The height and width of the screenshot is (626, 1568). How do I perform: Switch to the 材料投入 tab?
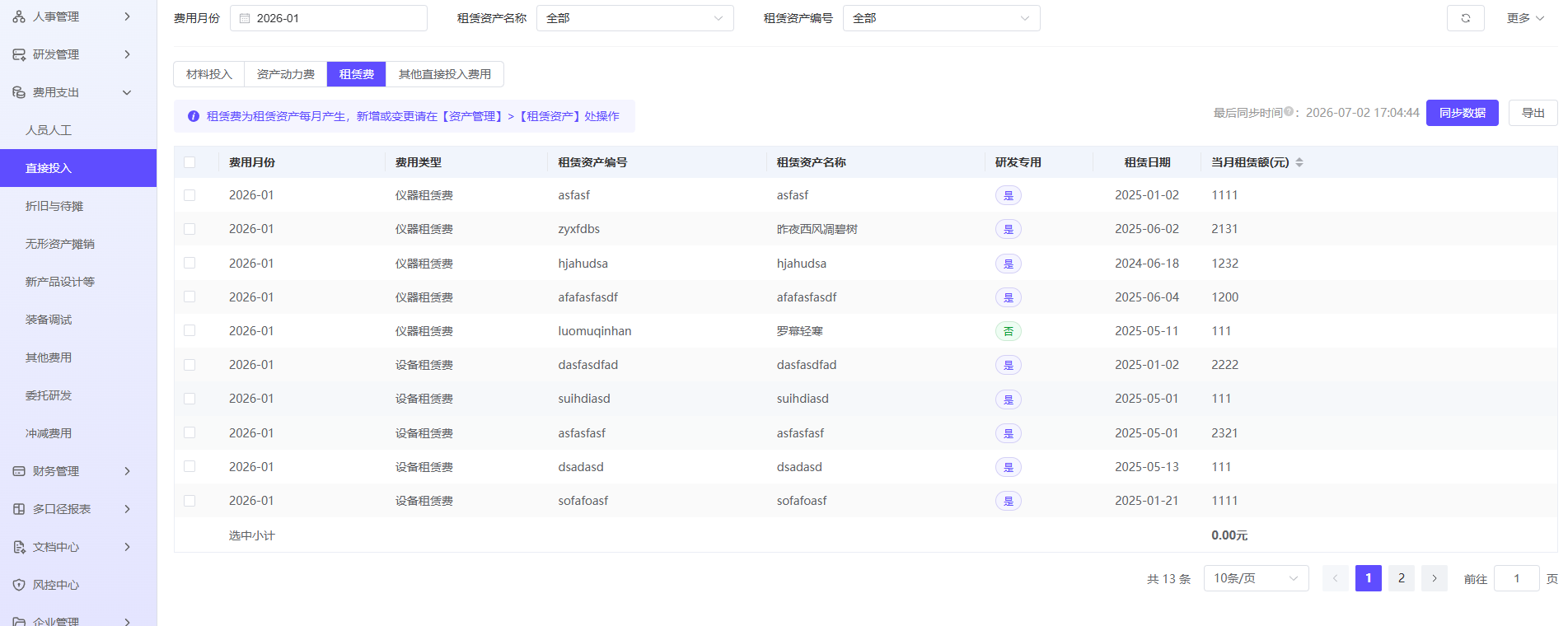(x=209, y=74)
